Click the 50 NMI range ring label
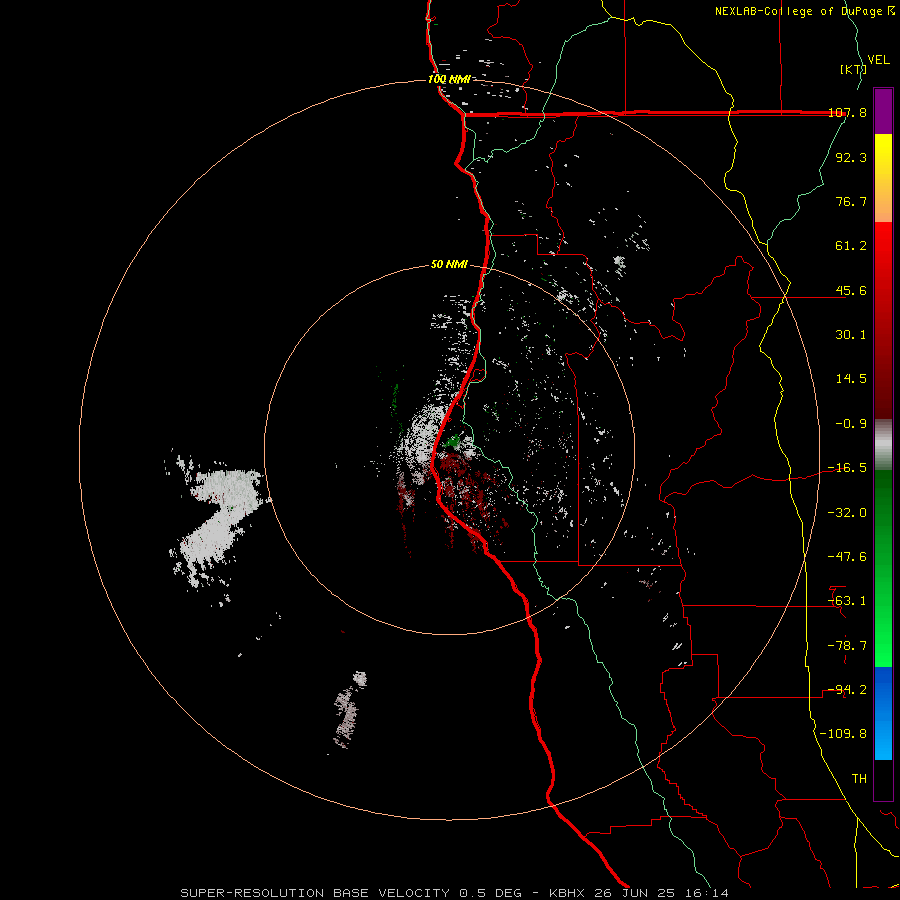900x900 pixels. click(x=449, y=265)
